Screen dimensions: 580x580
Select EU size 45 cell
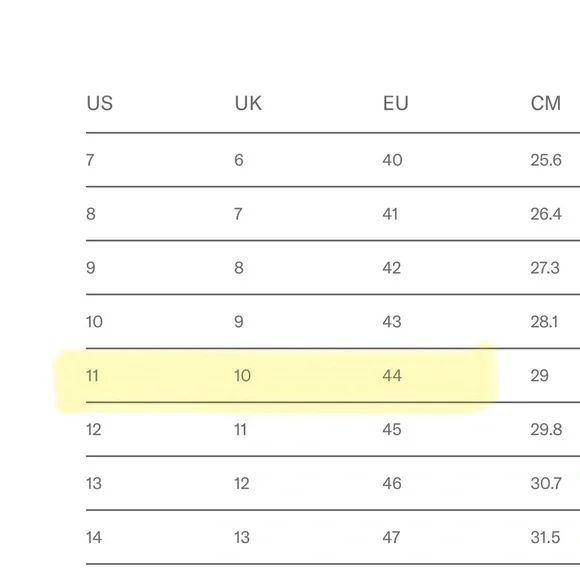point(392,430)
